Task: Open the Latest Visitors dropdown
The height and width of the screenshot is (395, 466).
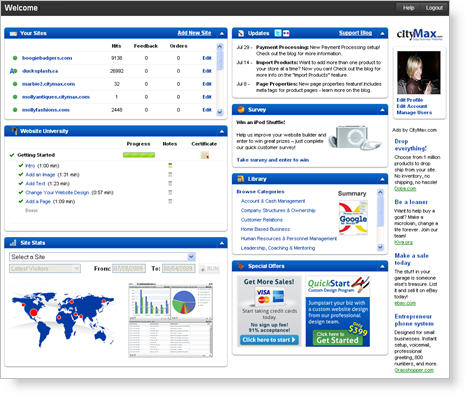Action: click(x=45, y=268)
